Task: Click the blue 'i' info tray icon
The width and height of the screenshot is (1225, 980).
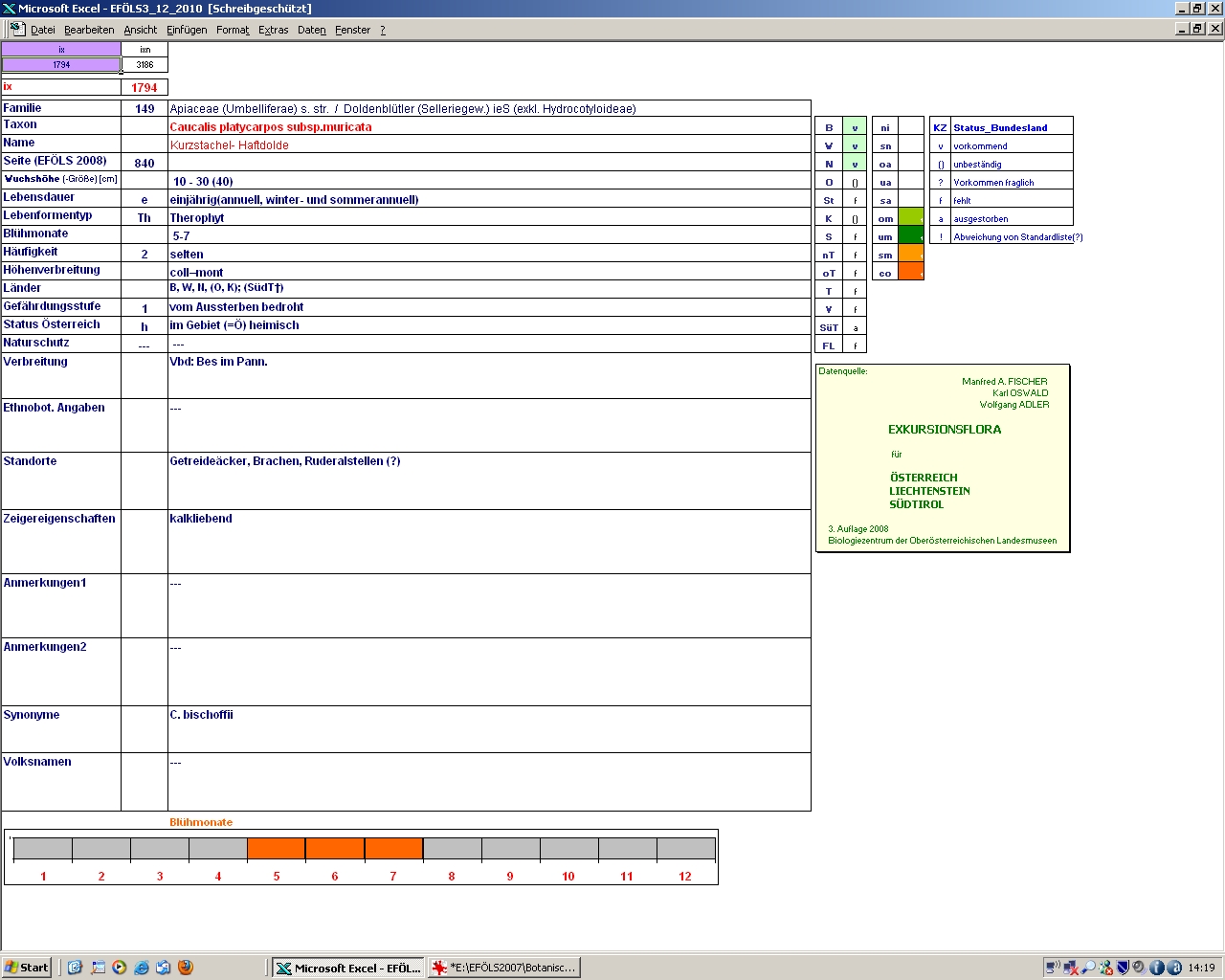Action: click(x=1156, y=968)
